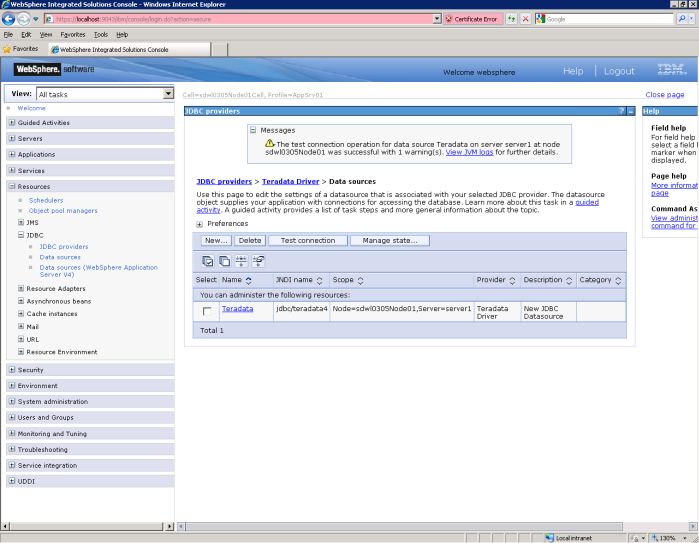The image size is (699, 543).
Task: Go to the Teradata Driver breadcrumb link
Action: click(x=291, y=181)
